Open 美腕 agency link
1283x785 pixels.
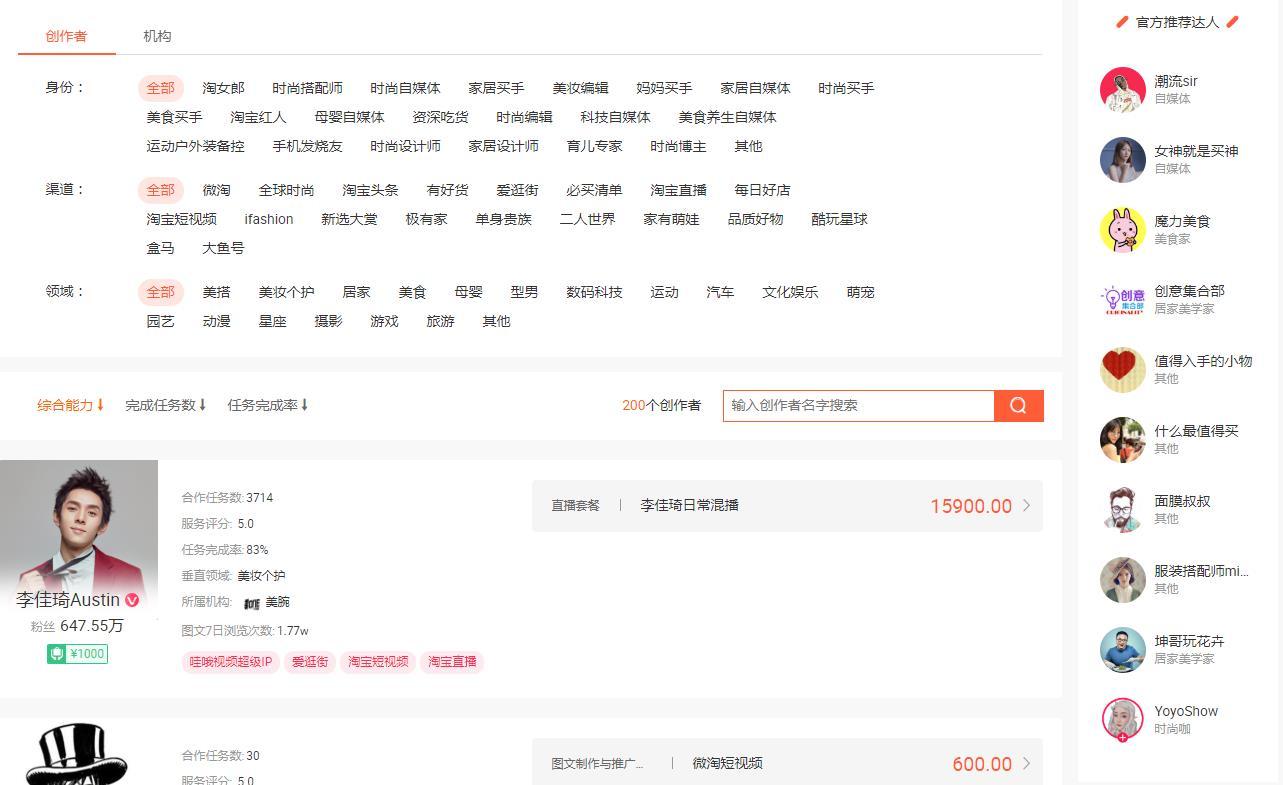[277, 602]
